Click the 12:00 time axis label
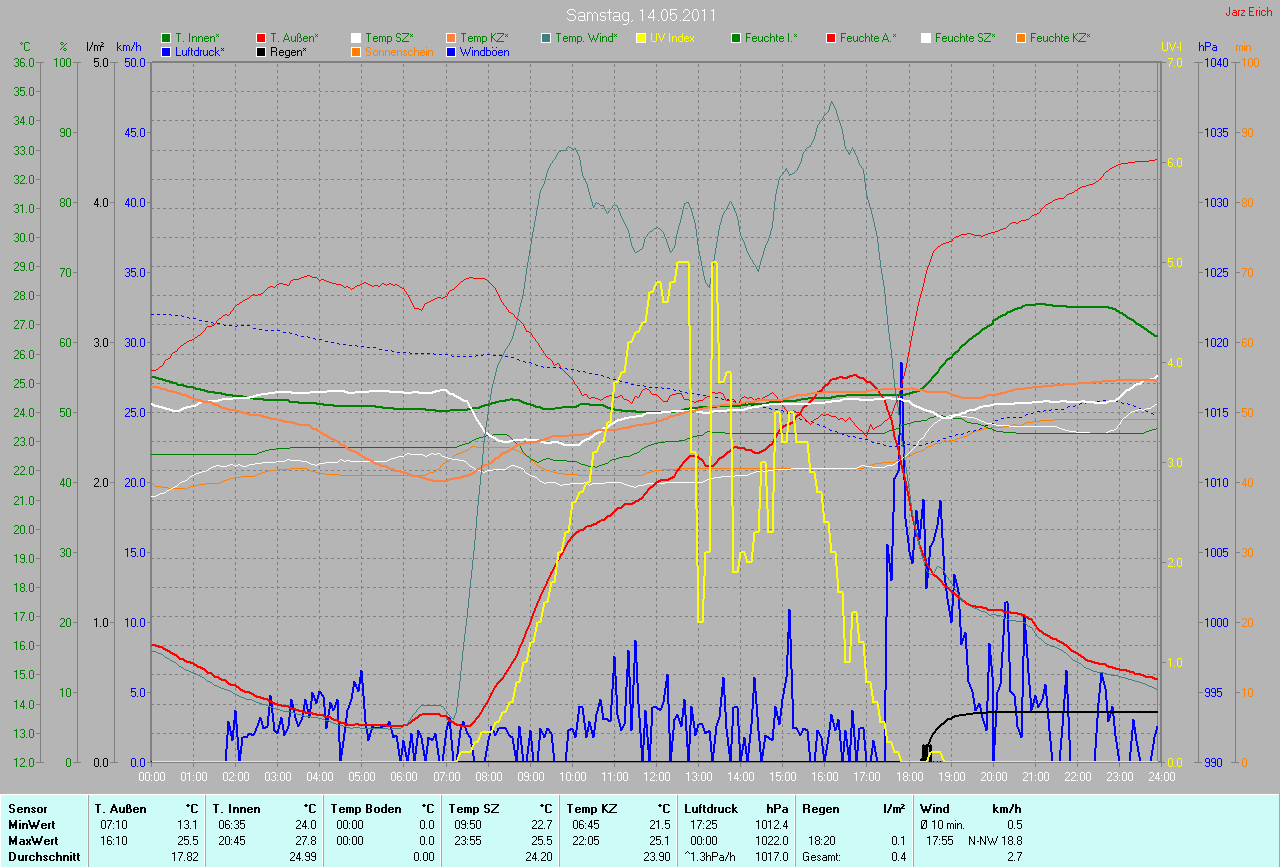1280x867 pixels. 656,777
